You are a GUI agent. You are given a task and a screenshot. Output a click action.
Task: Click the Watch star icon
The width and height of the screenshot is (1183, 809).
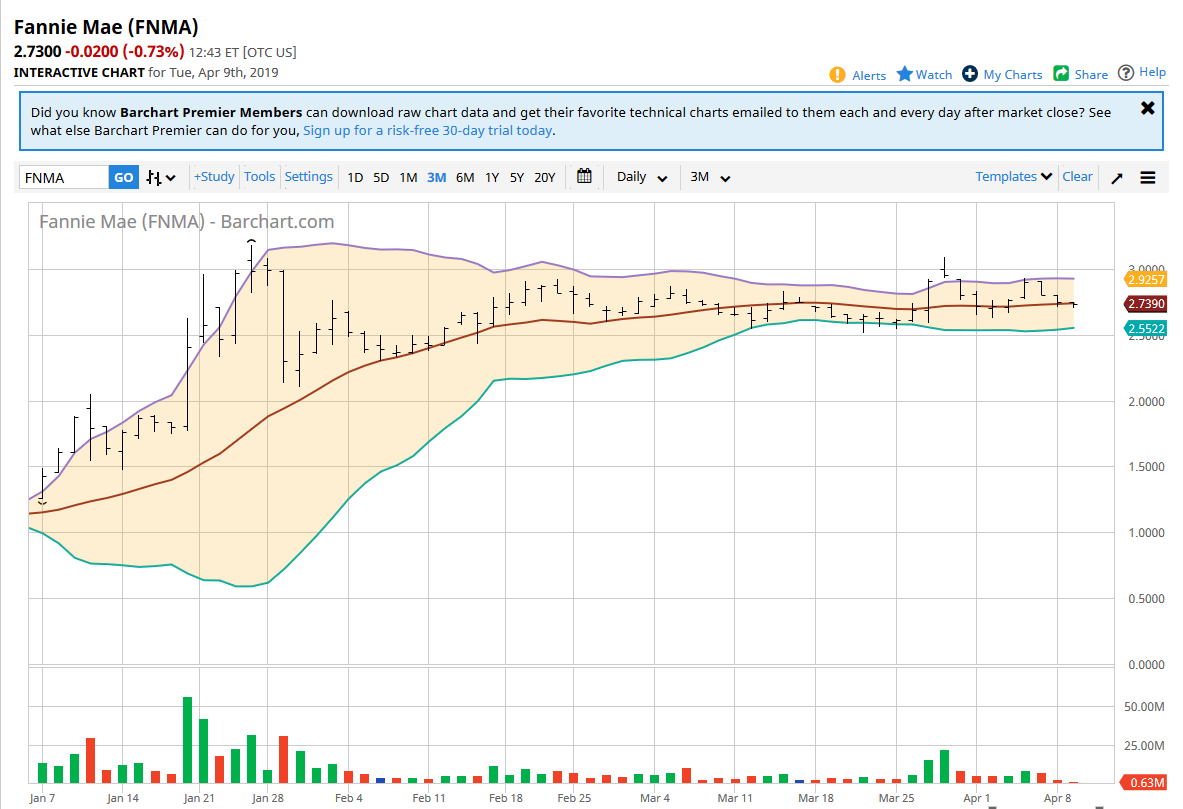pyautogui.click(x=904, y=74)
